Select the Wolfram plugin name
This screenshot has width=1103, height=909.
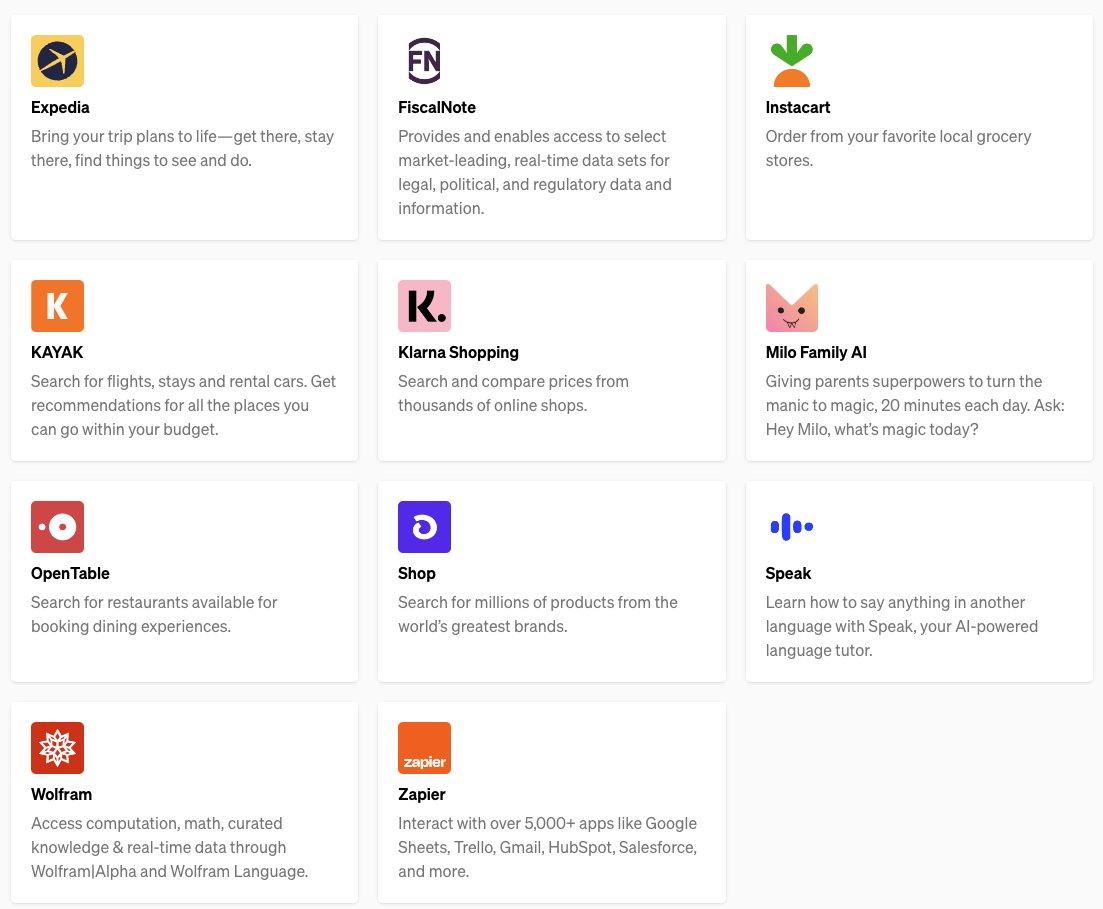point(61,795)
